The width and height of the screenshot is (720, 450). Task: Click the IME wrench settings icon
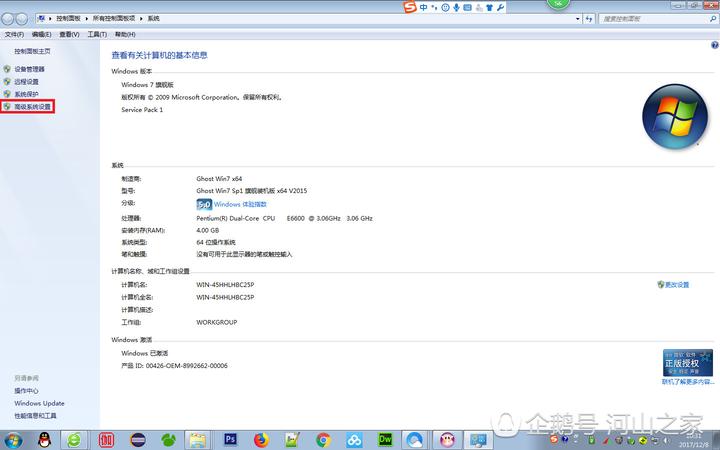[x=501, y=7]
